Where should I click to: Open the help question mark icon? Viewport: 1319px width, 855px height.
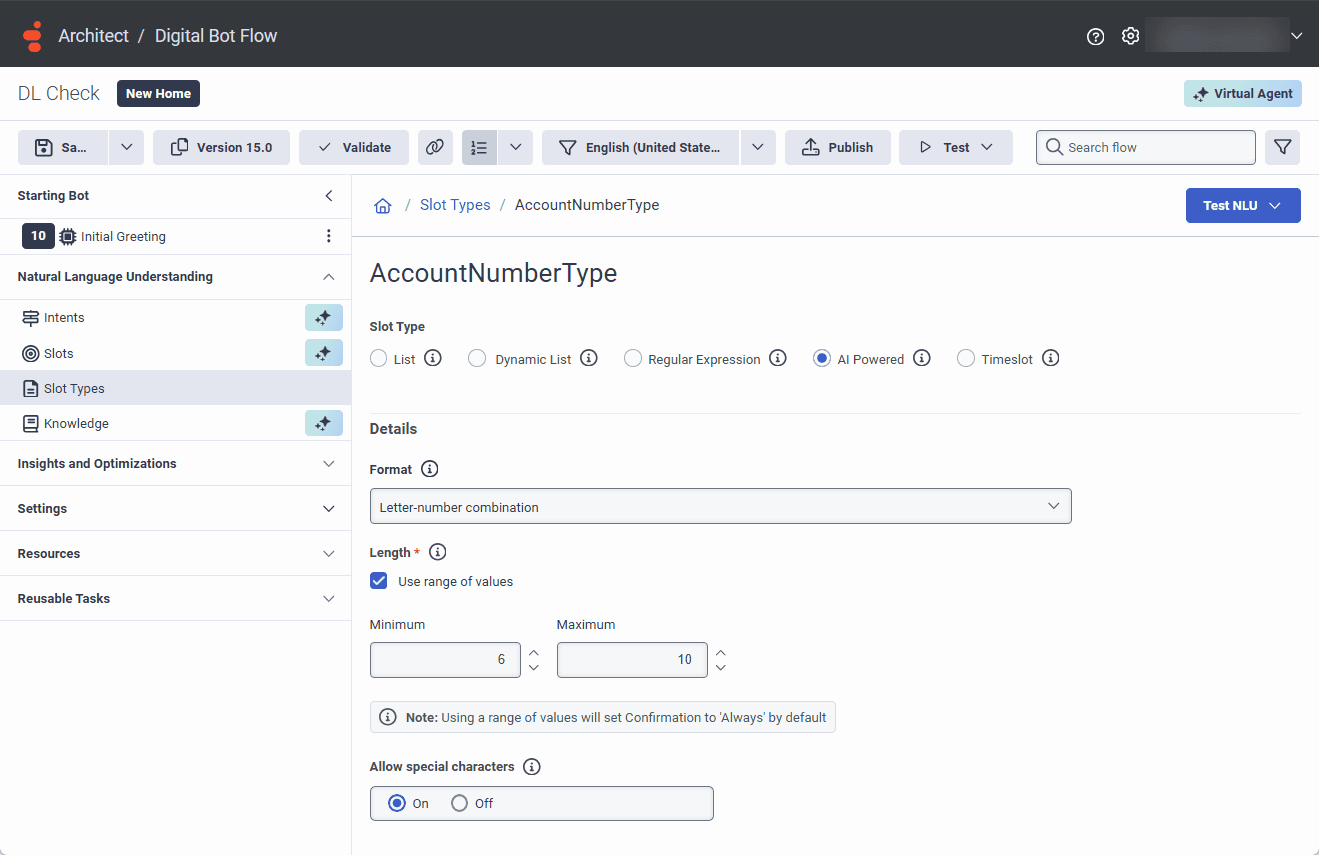(x=1095, y=36)
